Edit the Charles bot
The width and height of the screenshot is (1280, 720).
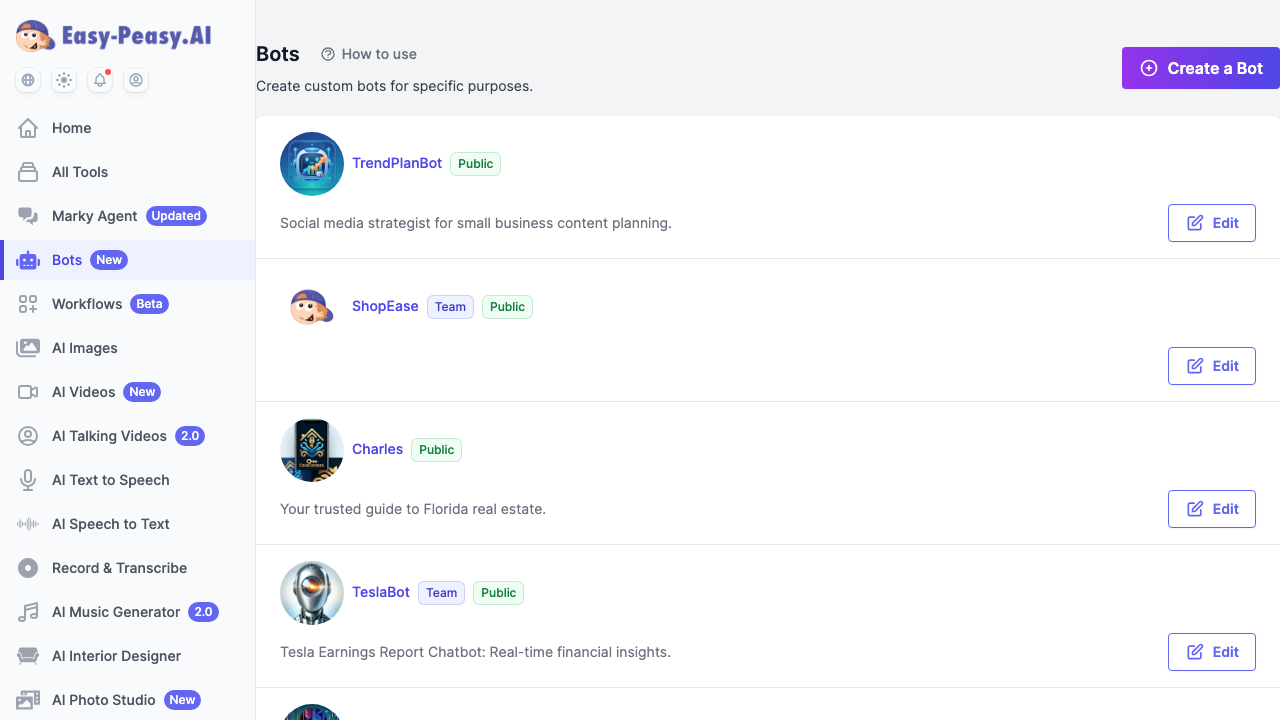(x=1211, y=509)
